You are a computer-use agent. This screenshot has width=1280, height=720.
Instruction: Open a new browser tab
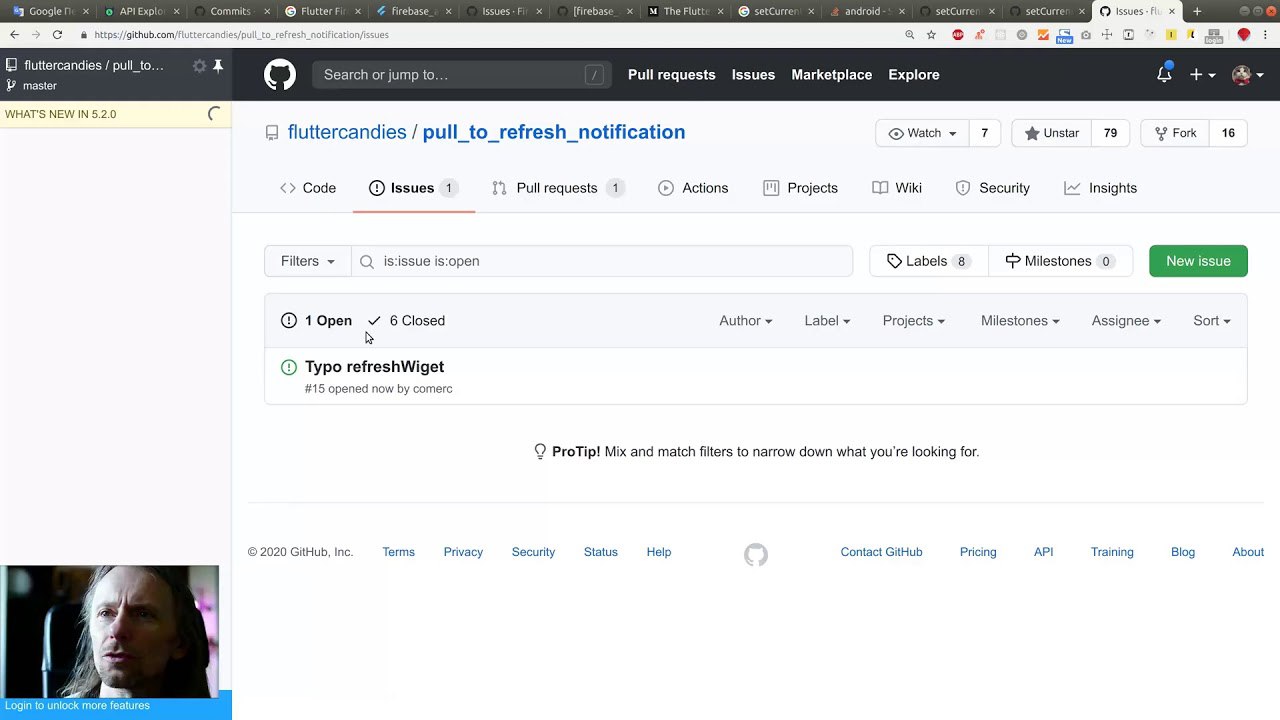[x=1197, y=12]
